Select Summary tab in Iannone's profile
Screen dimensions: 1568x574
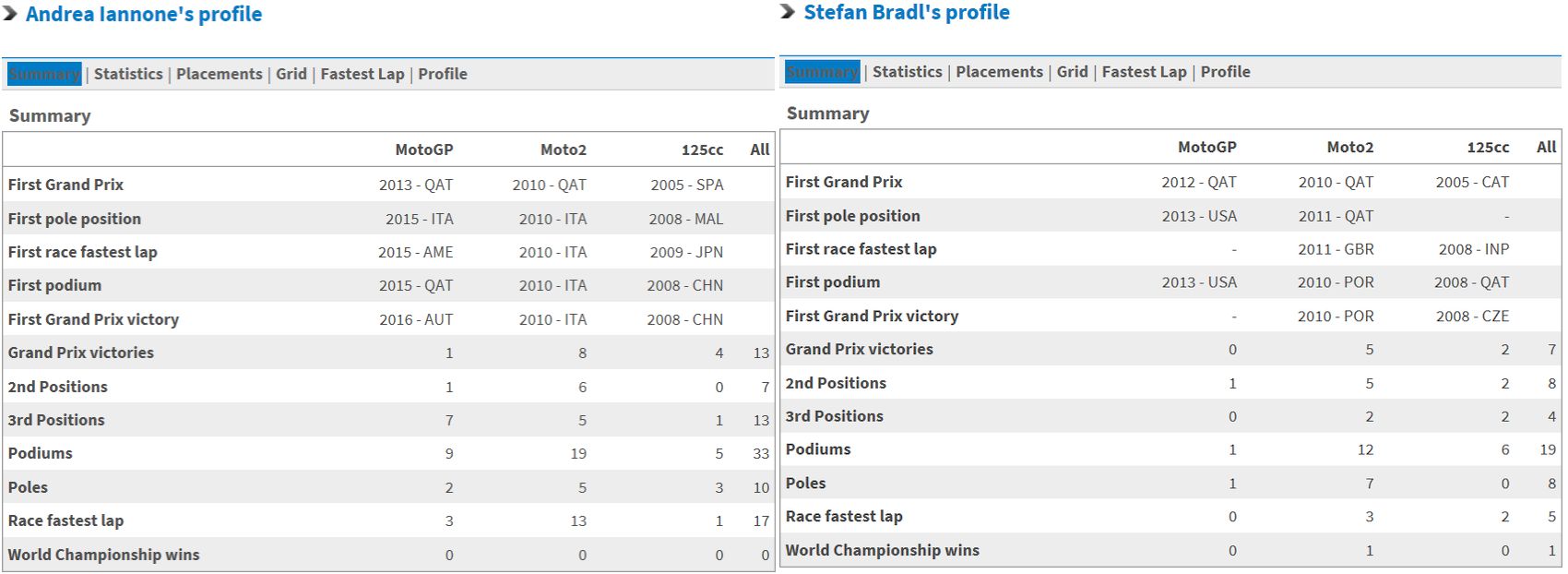[44, 74]
